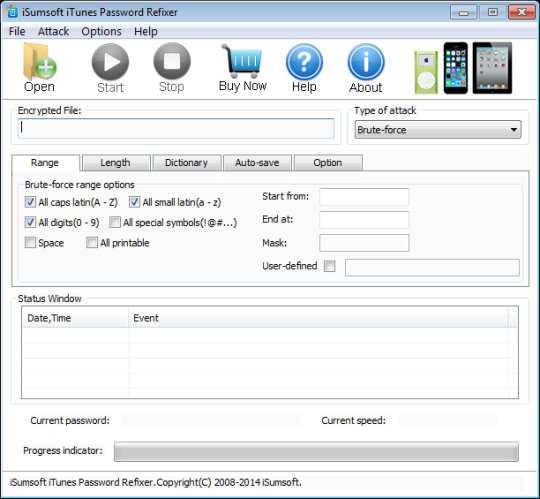Click the Mask field
The image size is (540, 499).
click(364, 243)
